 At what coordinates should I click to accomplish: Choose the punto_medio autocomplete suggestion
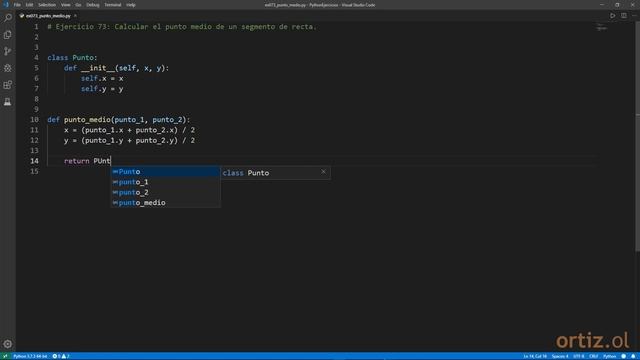click(165, 203)
